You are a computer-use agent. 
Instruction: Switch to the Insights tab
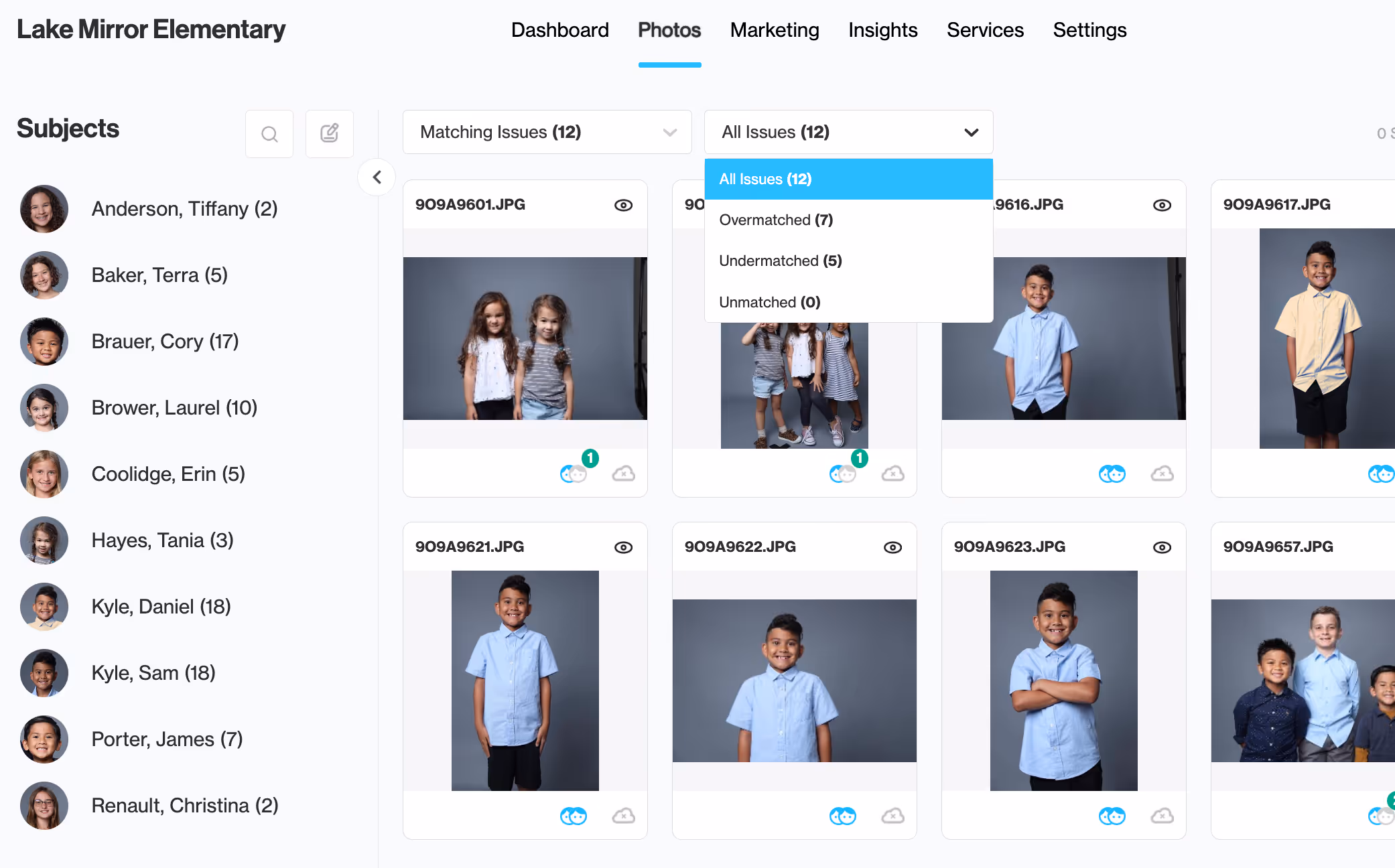pyautogui.click(x=882, y=30)
